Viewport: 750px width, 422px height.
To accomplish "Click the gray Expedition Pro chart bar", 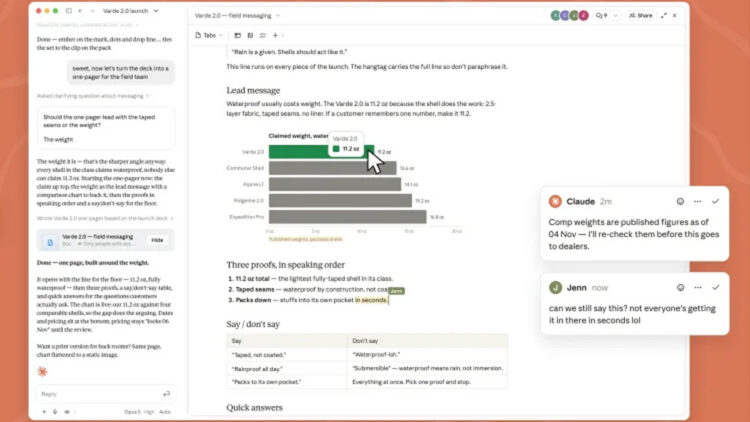I will click(x=347, y=217).
